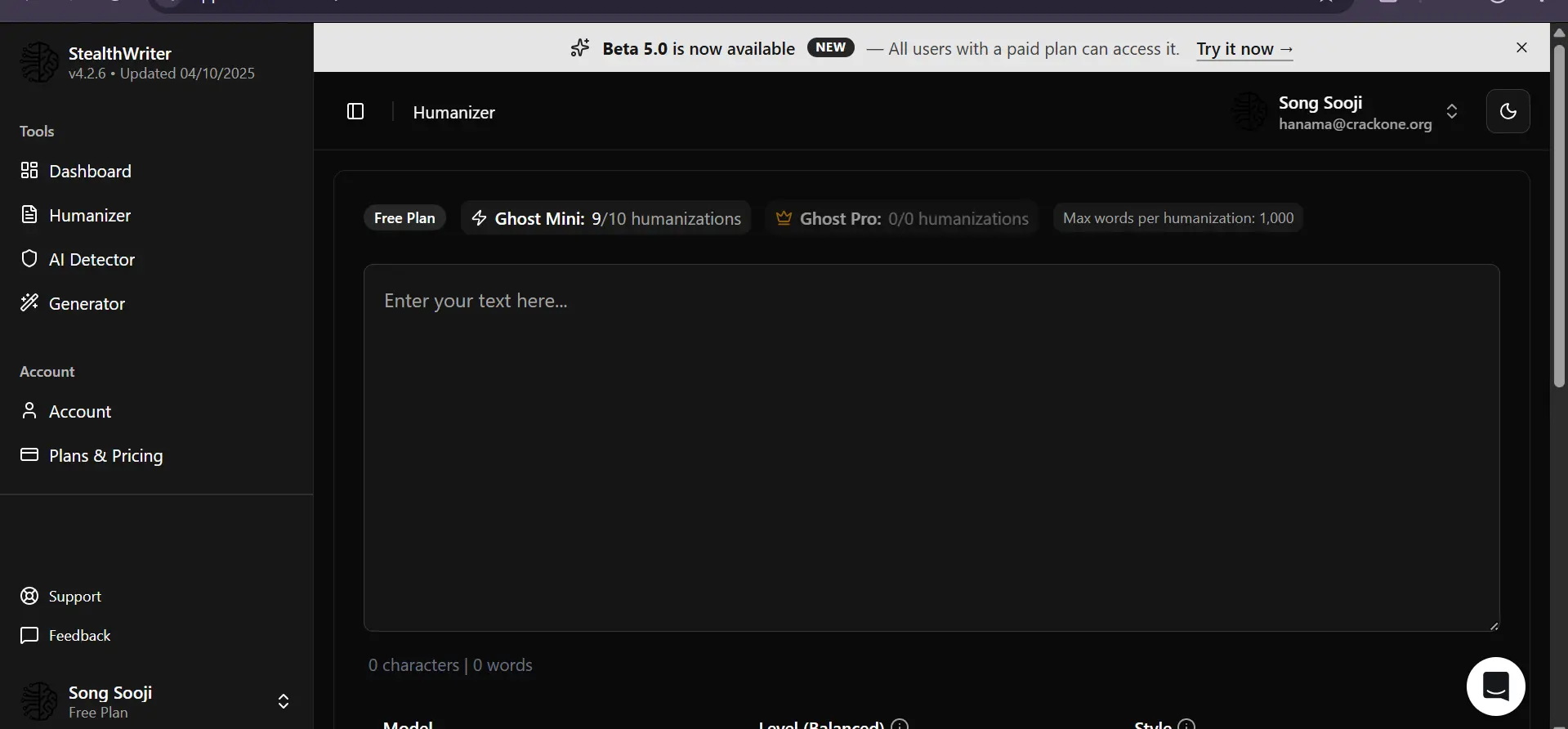Click the NEW badge in the banner
Image resolution: width=1568 pixels, height=729 pixels.
click(830, 47)
